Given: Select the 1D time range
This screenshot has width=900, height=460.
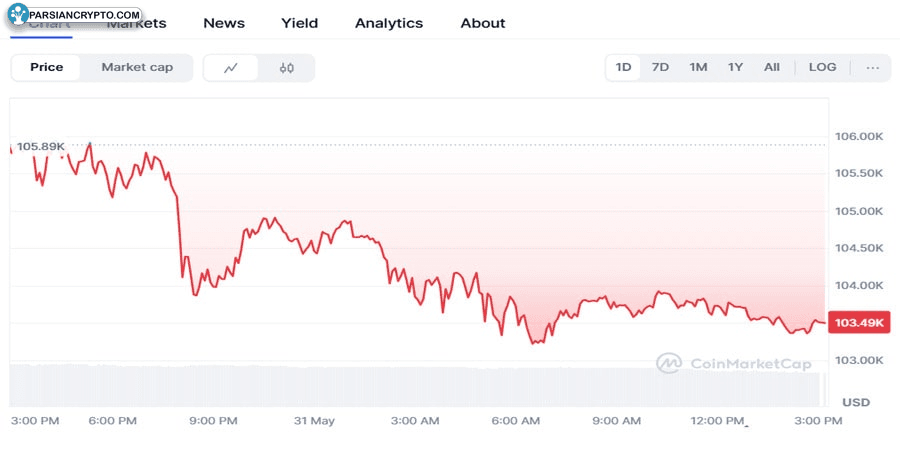Looking at the screenshot, I should point(624,67).
